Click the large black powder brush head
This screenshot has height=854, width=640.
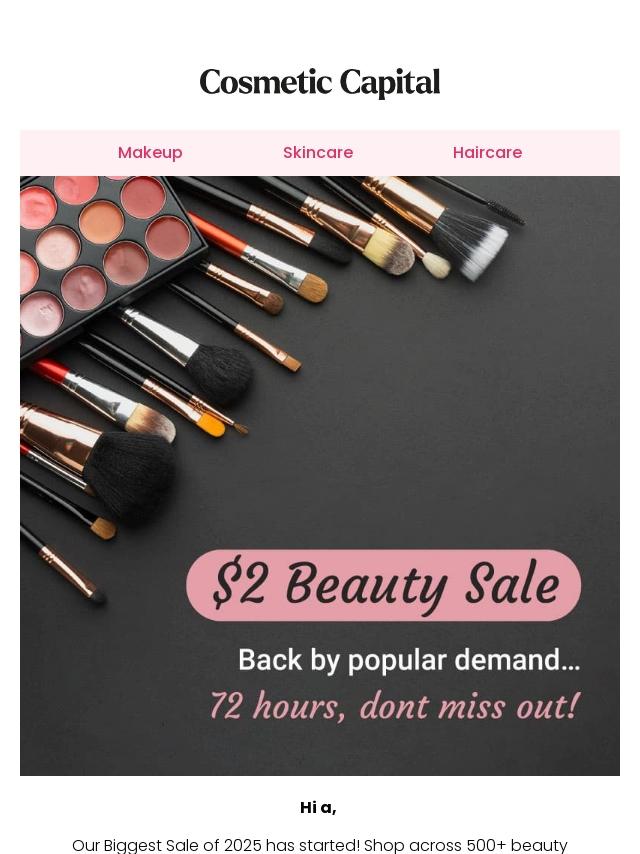(132, 477)
